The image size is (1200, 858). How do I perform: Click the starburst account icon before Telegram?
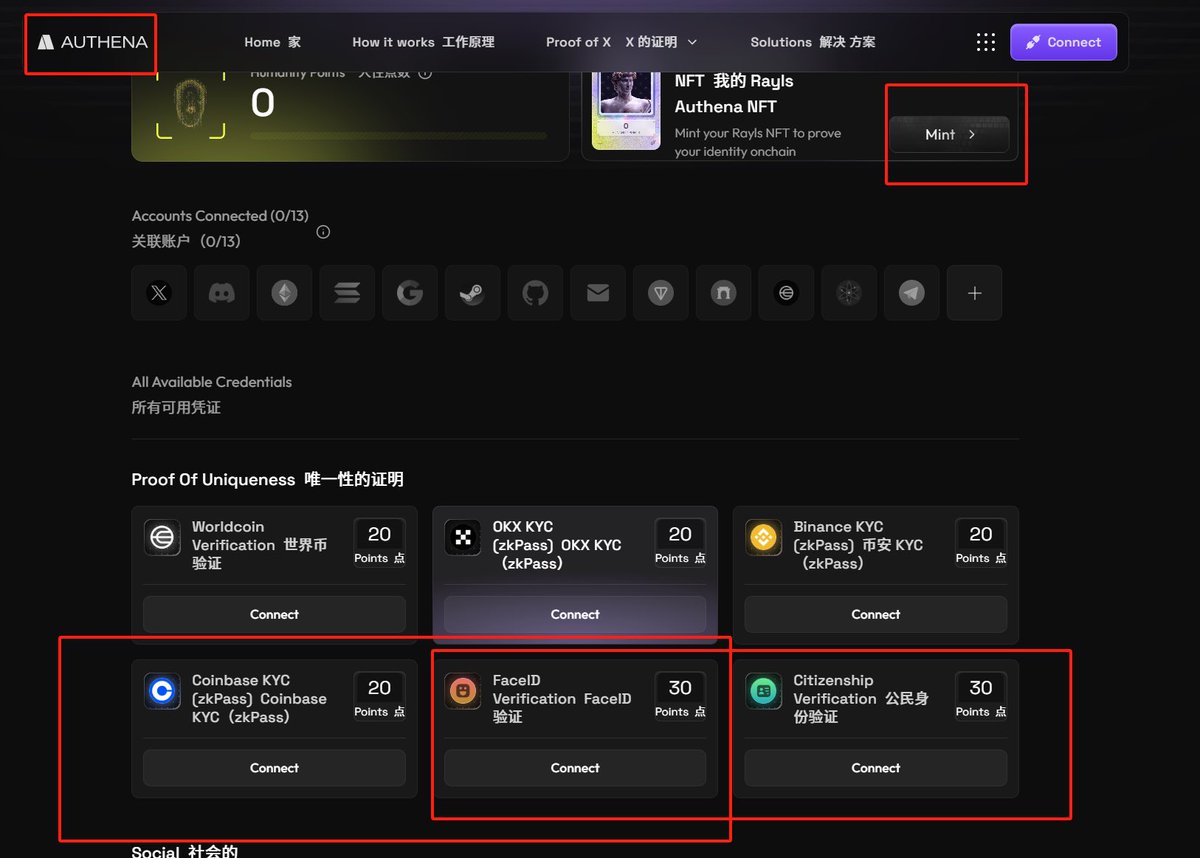pyautogui.click(x=849, y=293)
